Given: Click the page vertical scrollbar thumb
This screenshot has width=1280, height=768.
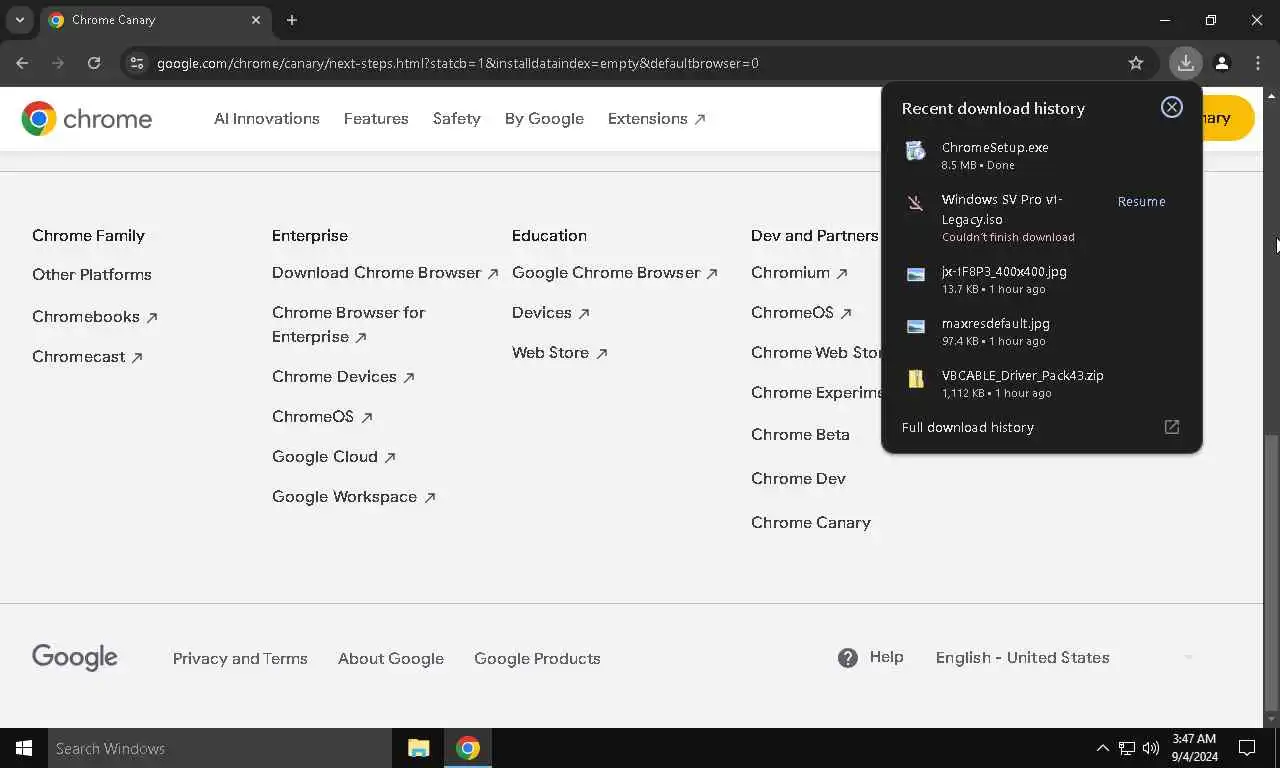Looking at the screenshot, I should tap(1271, 572).
